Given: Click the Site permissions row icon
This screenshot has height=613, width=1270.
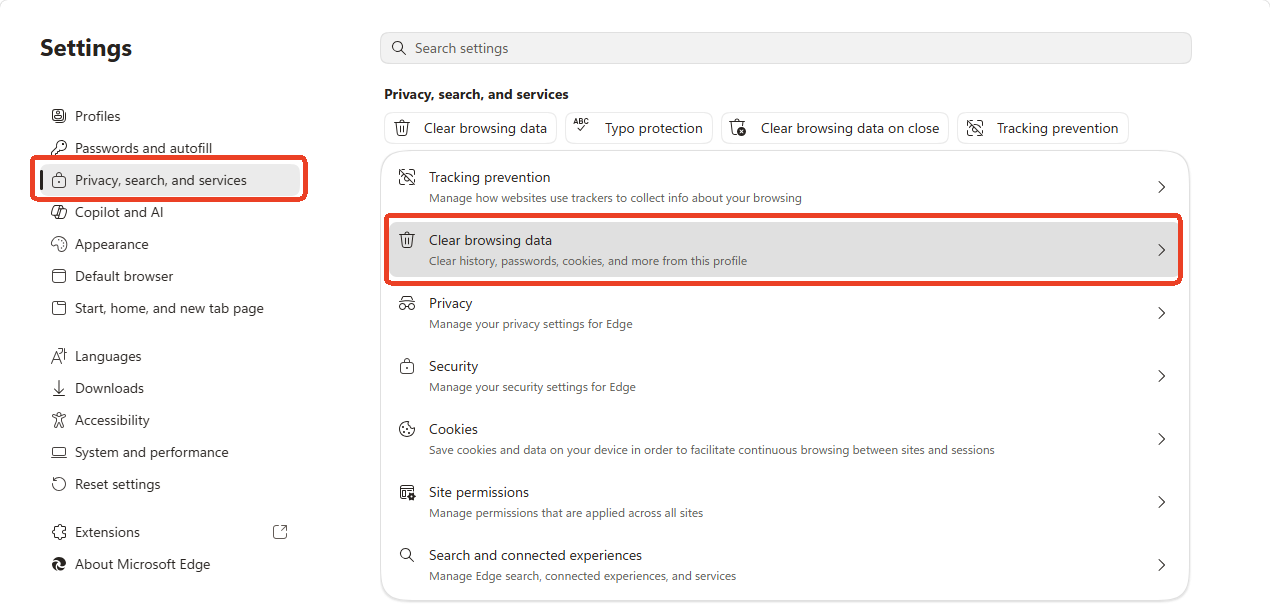Looking at the screenshot, I should click(x=407, y=492).
